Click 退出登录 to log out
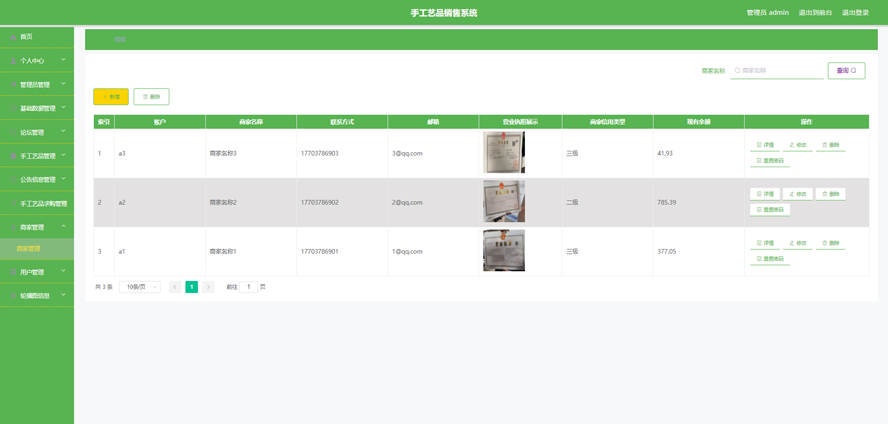 pos(855,12)
